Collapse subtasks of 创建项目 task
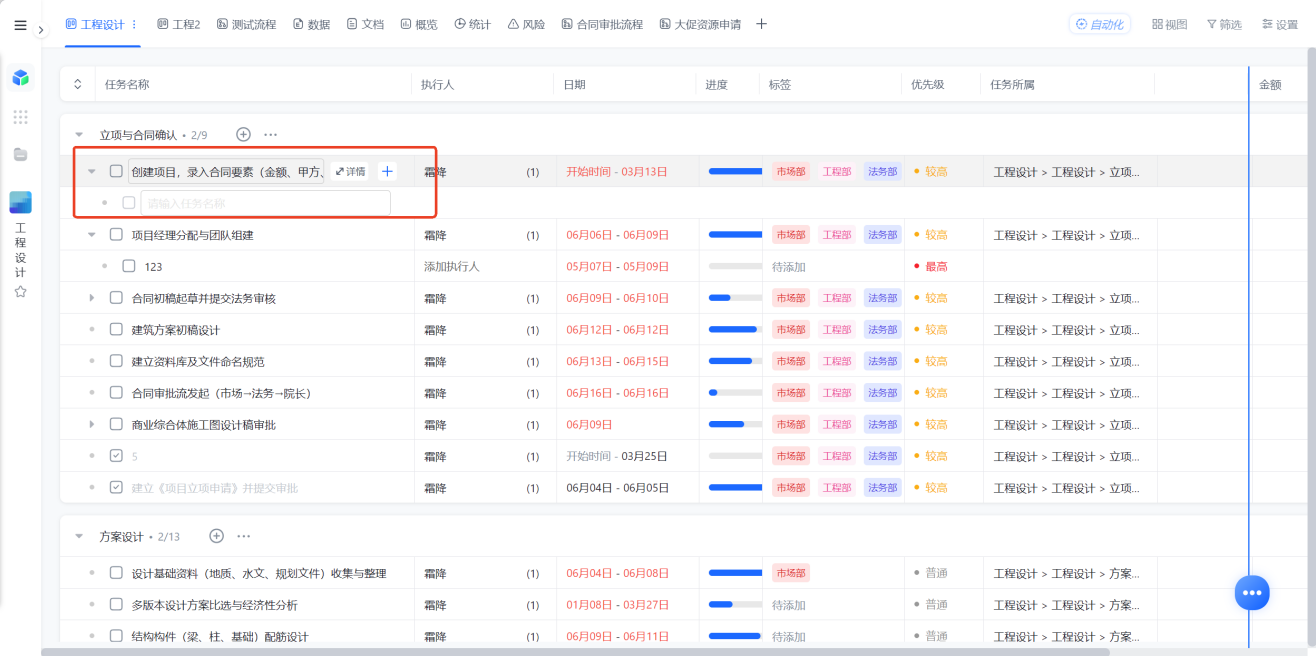The width and height of the screenshot is (1316, 656). (92, 172)
